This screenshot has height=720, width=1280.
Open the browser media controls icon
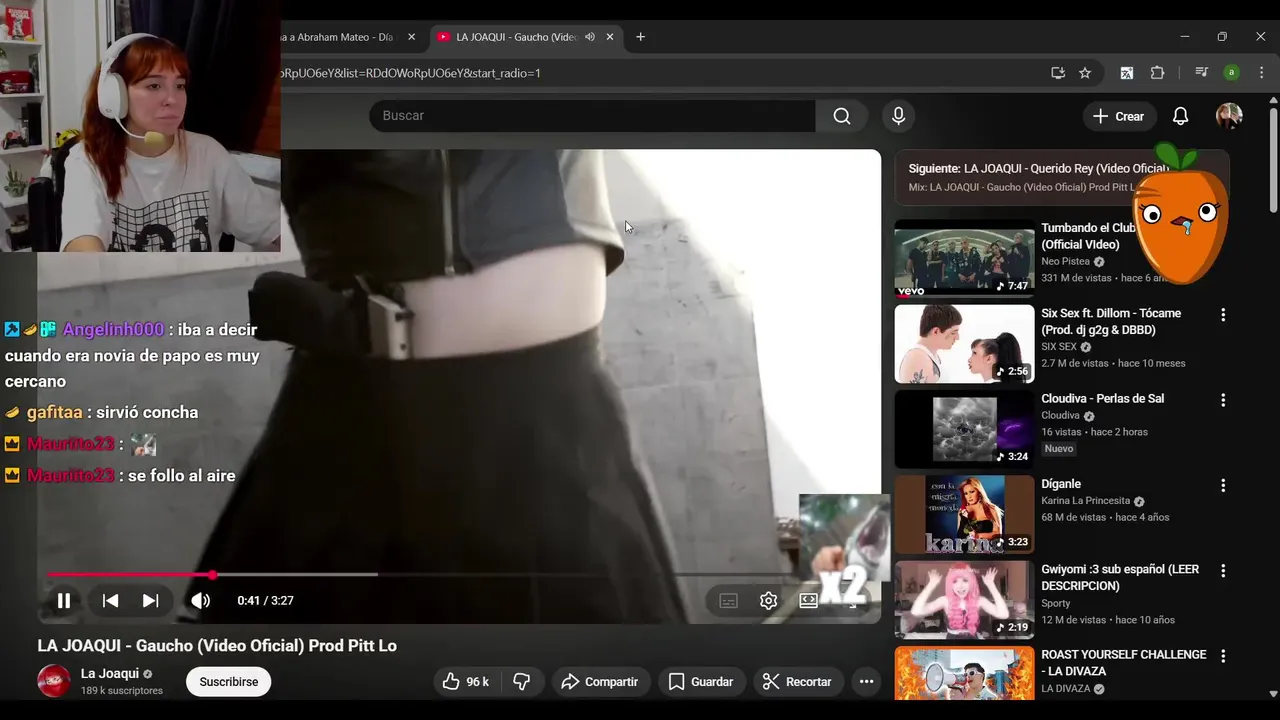coord(1202,73)
